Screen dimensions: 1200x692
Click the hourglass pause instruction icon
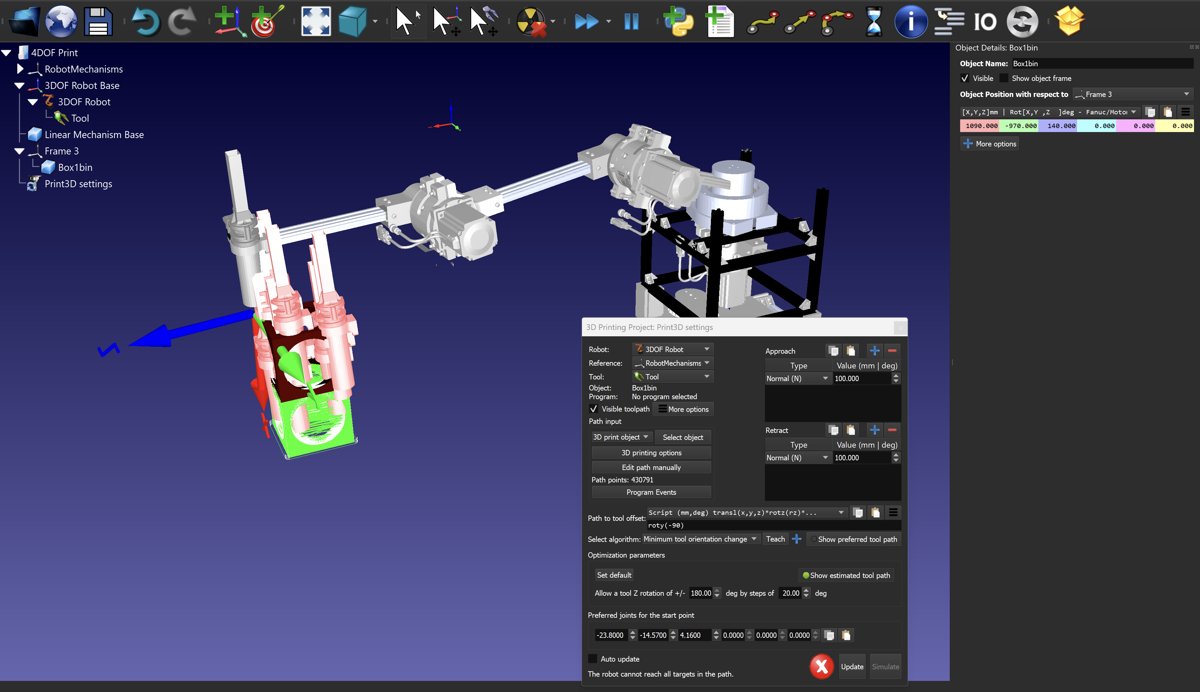point(874,21)
